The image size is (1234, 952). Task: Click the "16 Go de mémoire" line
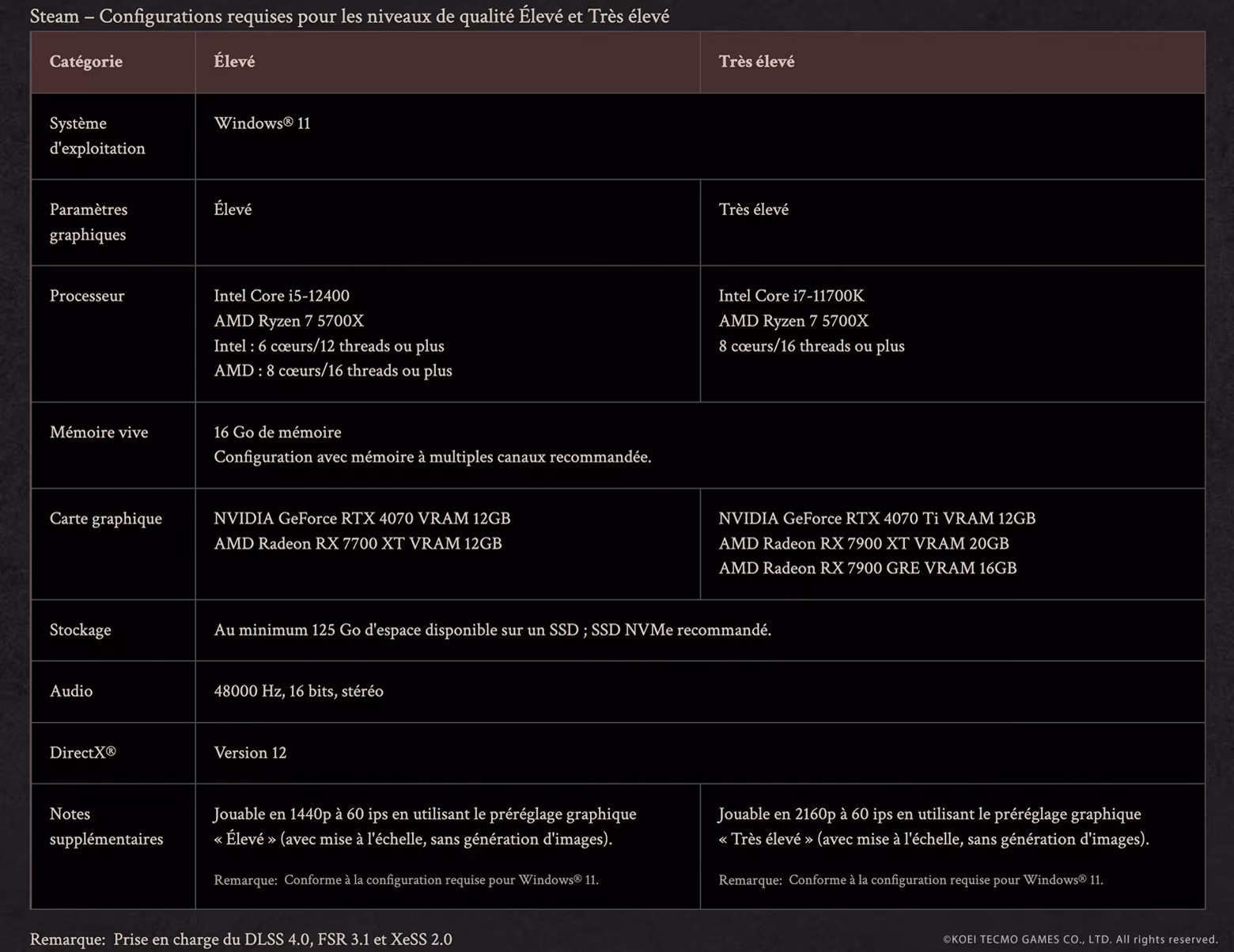[x=278, y=433]
